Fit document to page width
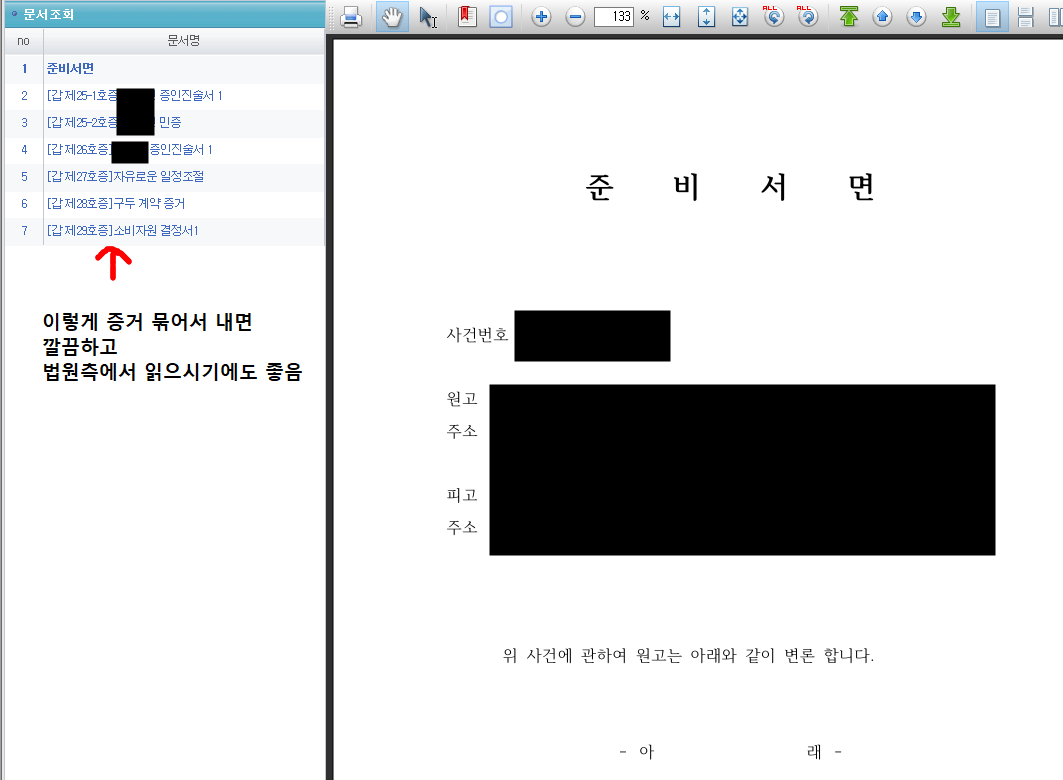 click(x=671, y=16)
